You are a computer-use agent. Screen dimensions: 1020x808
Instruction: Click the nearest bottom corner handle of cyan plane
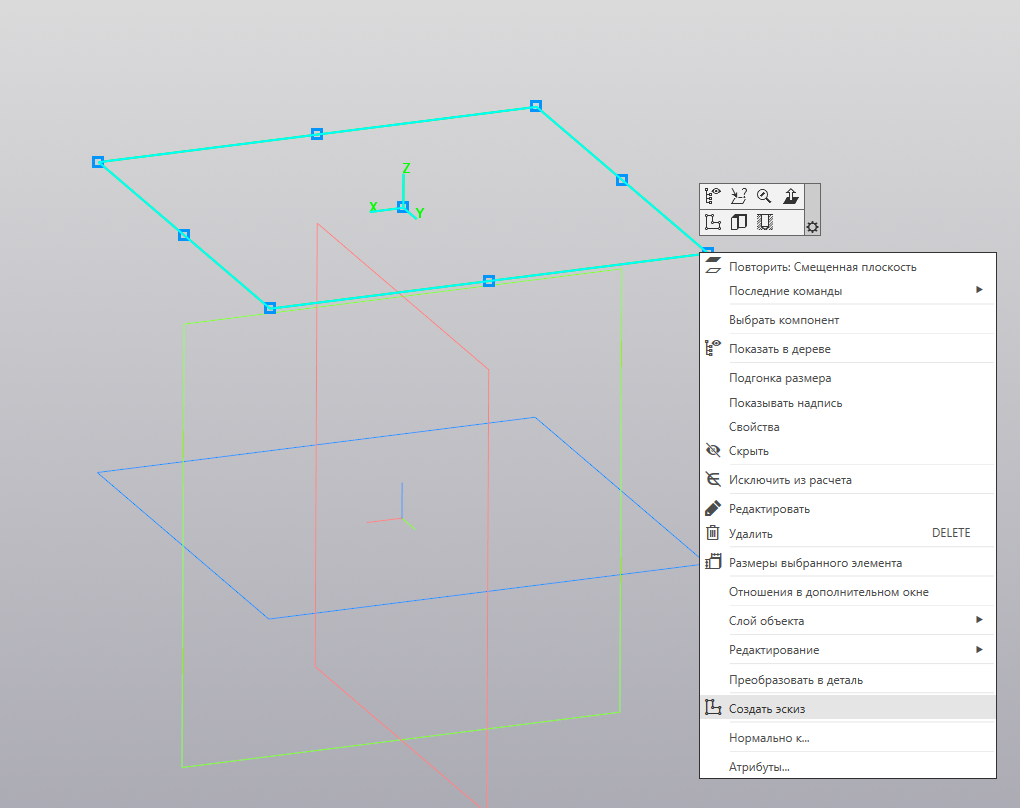coord(270,308)
